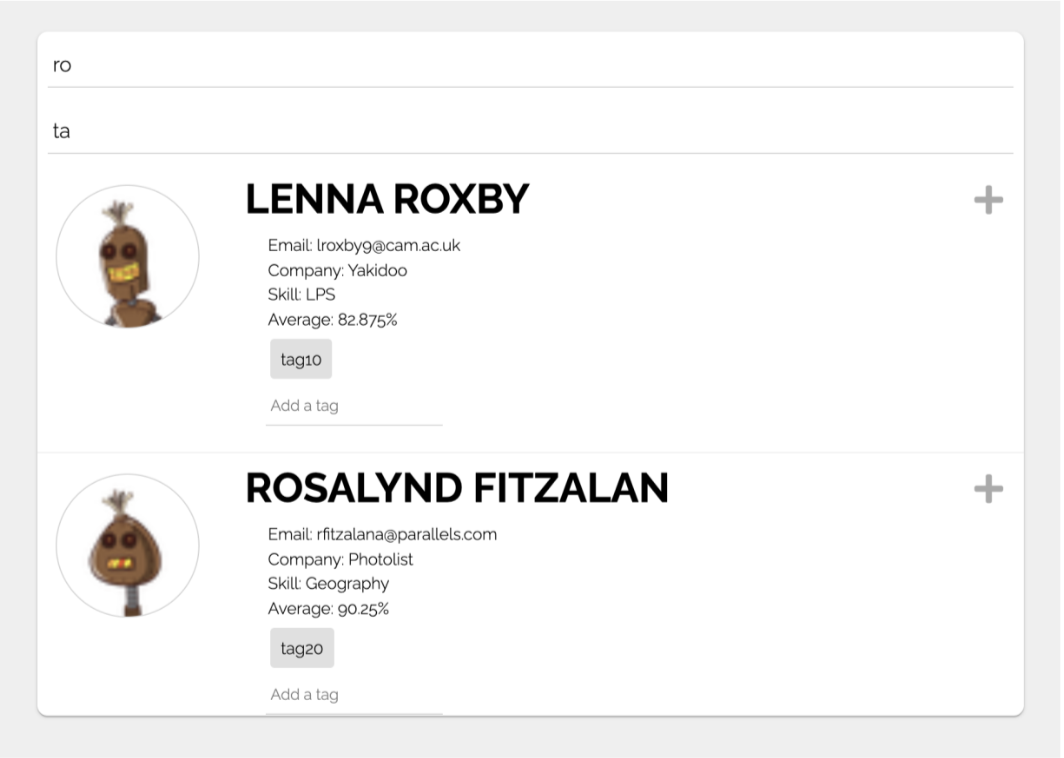The width and height of the screenshot is (1064, 758).
Task: Click Rosalynd Fitzalan's robot avatar
Action: click(x=128, y=546)
